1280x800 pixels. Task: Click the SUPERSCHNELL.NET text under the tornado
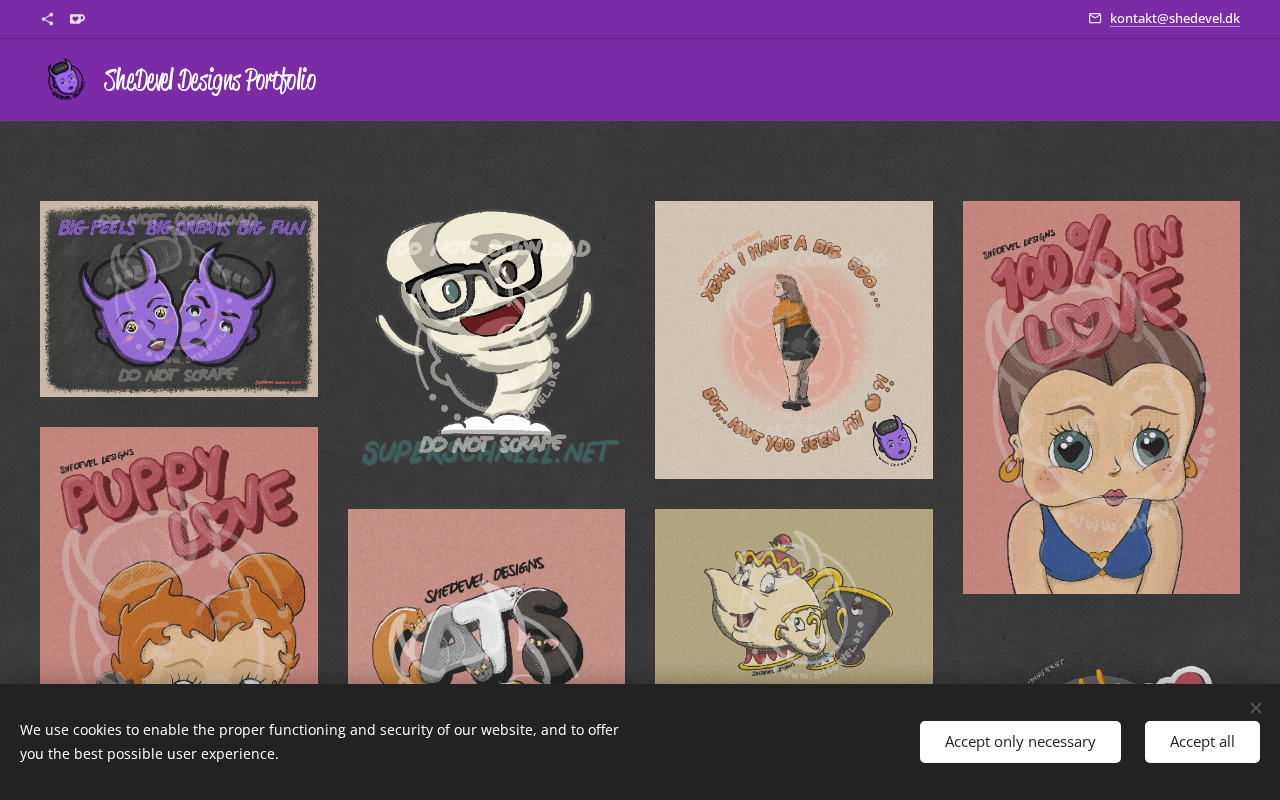[490, 454]
